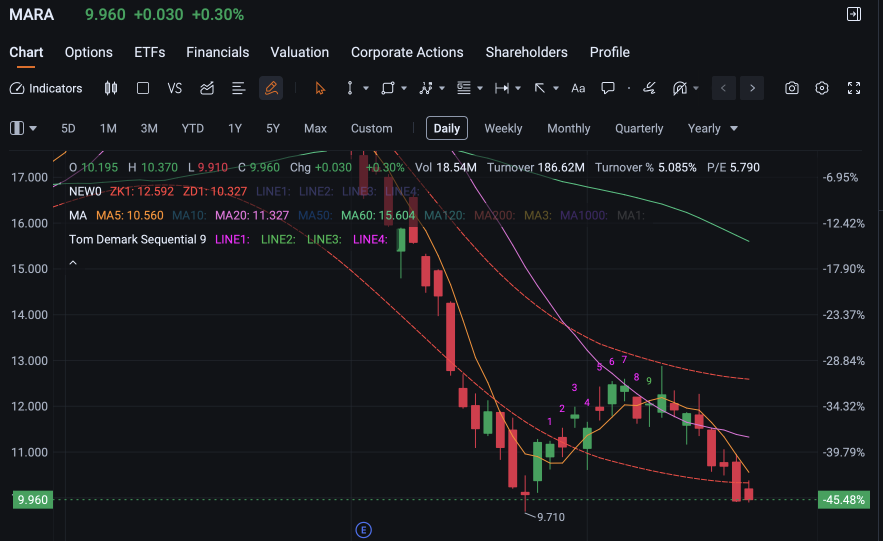Viewport: 883px width, 541px height.
Task: Open the Financials tab
Action: click(x=217, y=52)
